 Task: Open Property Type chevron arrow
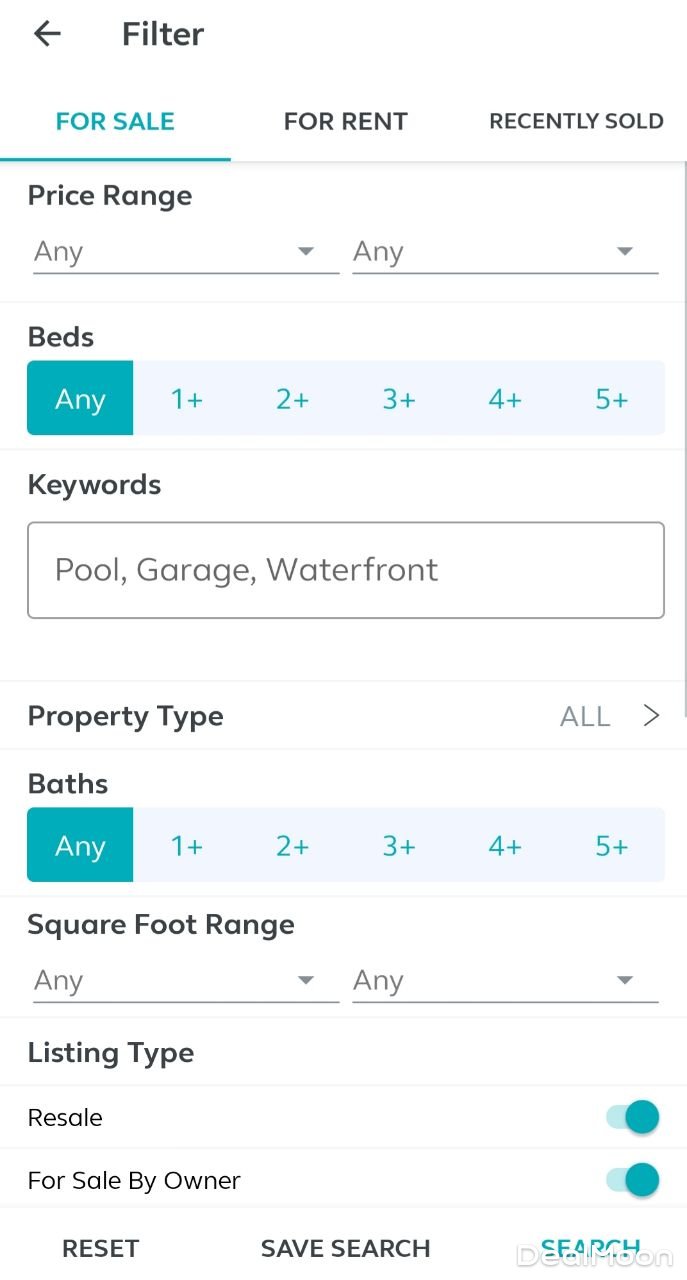(651, 716)
